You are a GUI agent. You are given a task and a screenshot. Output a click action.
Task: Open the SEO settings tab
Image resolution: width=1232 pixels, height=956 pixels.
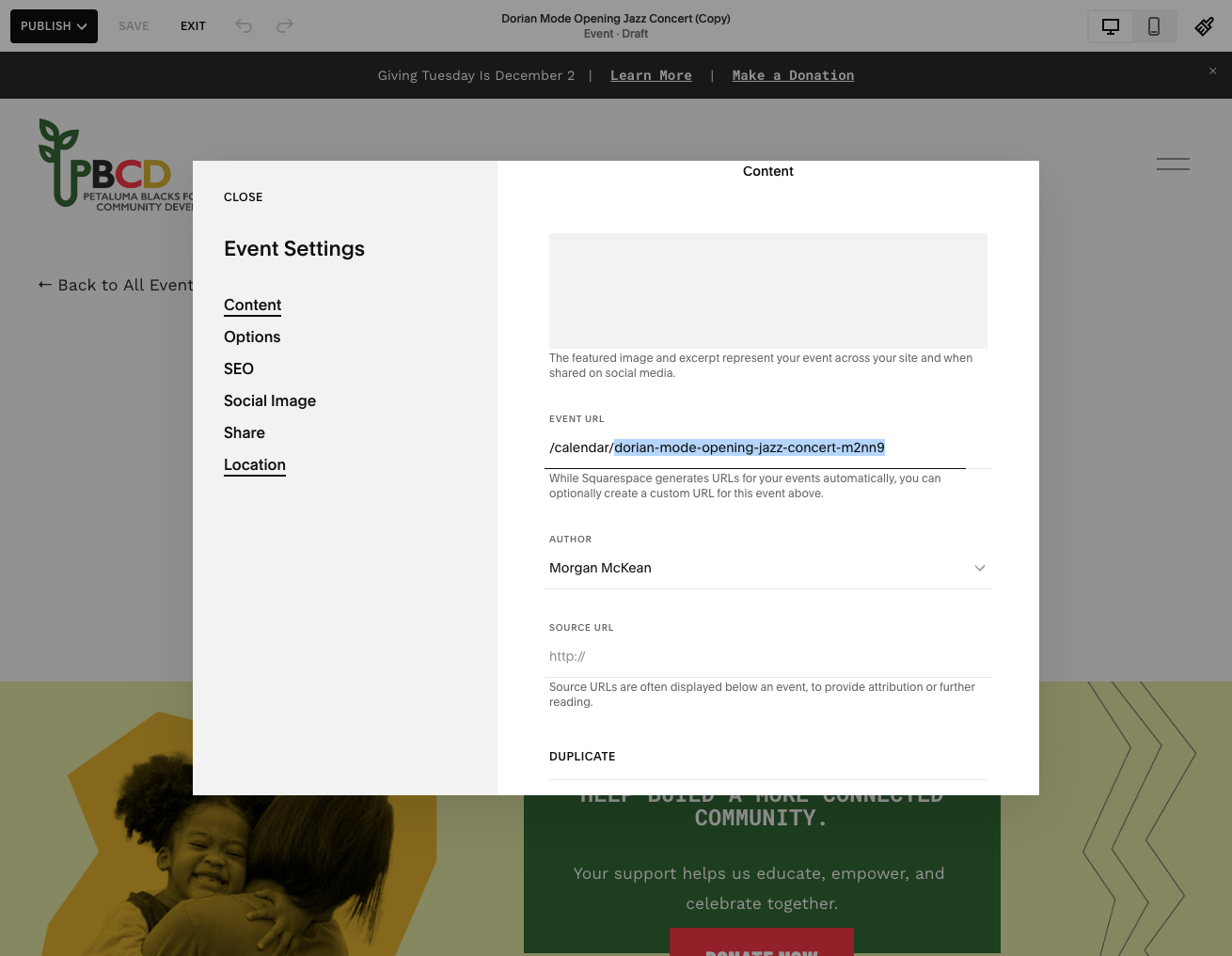pyautogui.click(x=239, y=368)
